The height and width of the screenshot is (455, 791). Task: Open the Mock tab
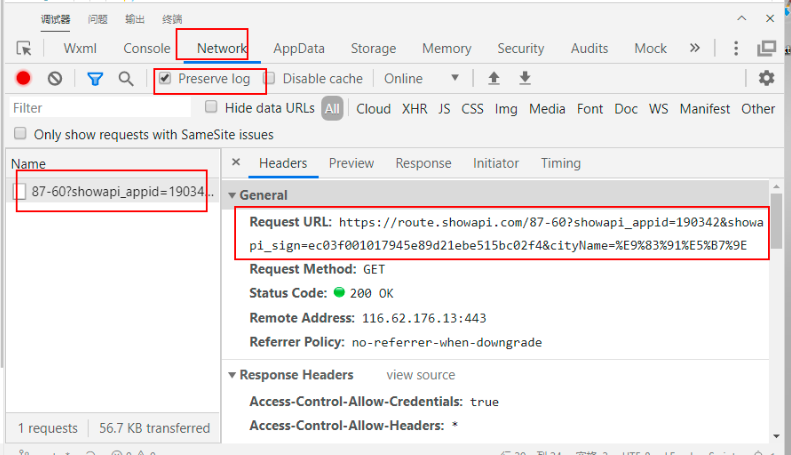[x=650, y=48]
